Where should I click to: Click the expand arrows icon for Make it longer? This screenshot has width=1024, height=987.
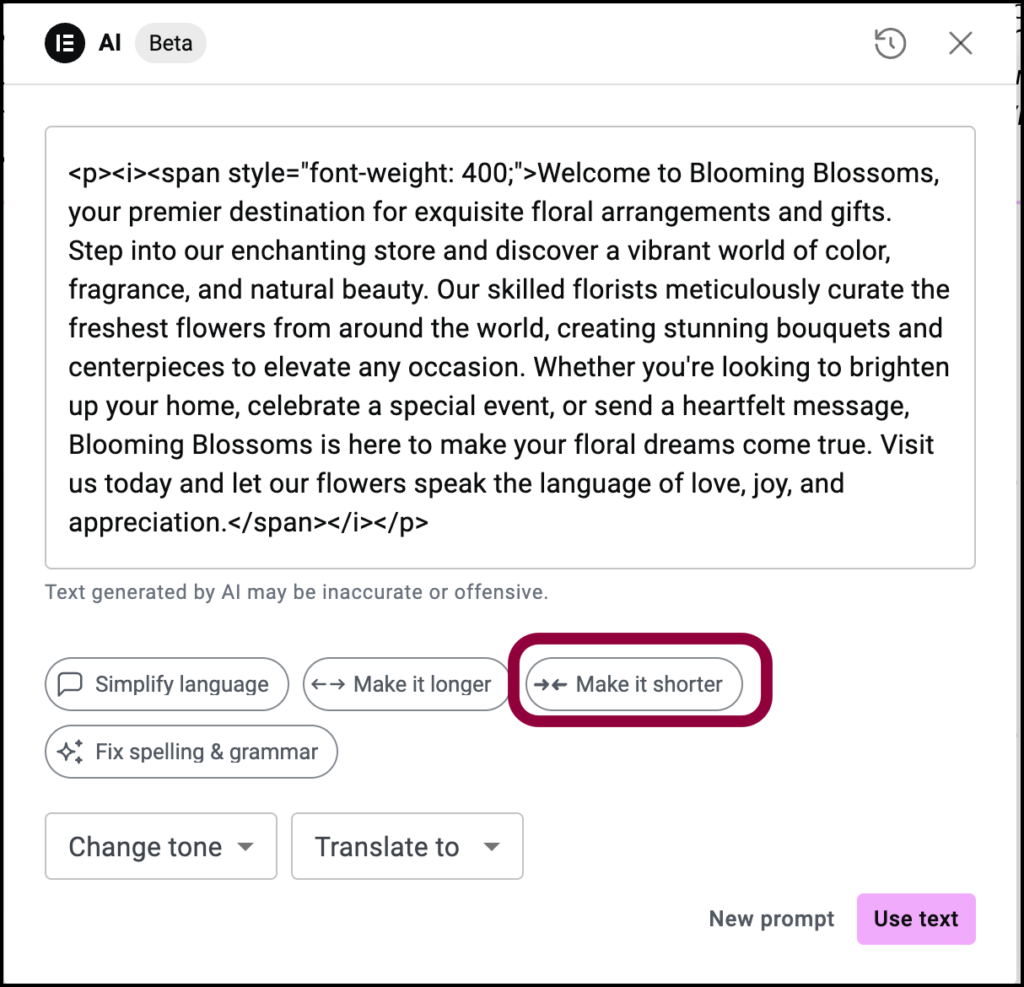328,684
